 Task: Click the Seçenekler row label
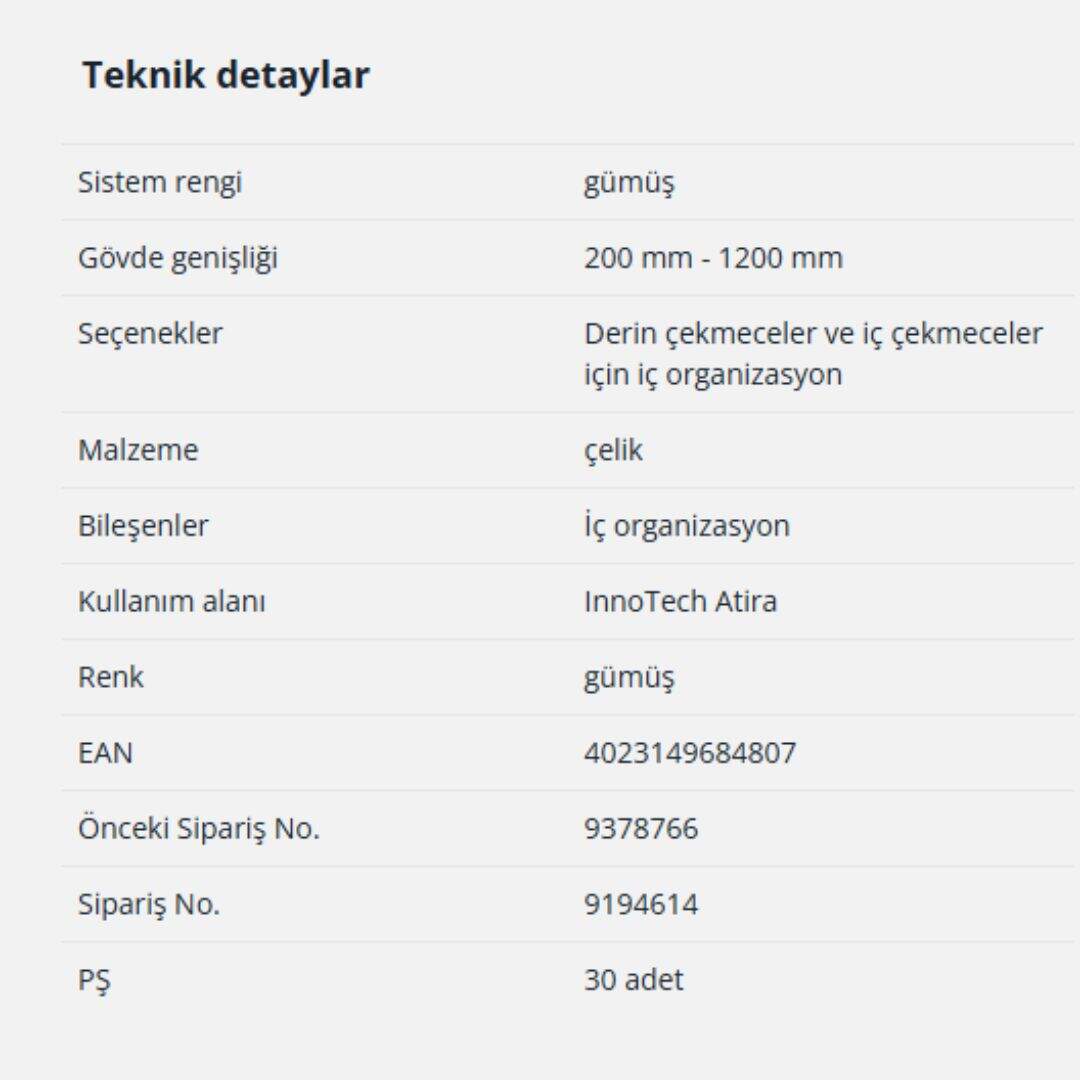tap(150, 333)
